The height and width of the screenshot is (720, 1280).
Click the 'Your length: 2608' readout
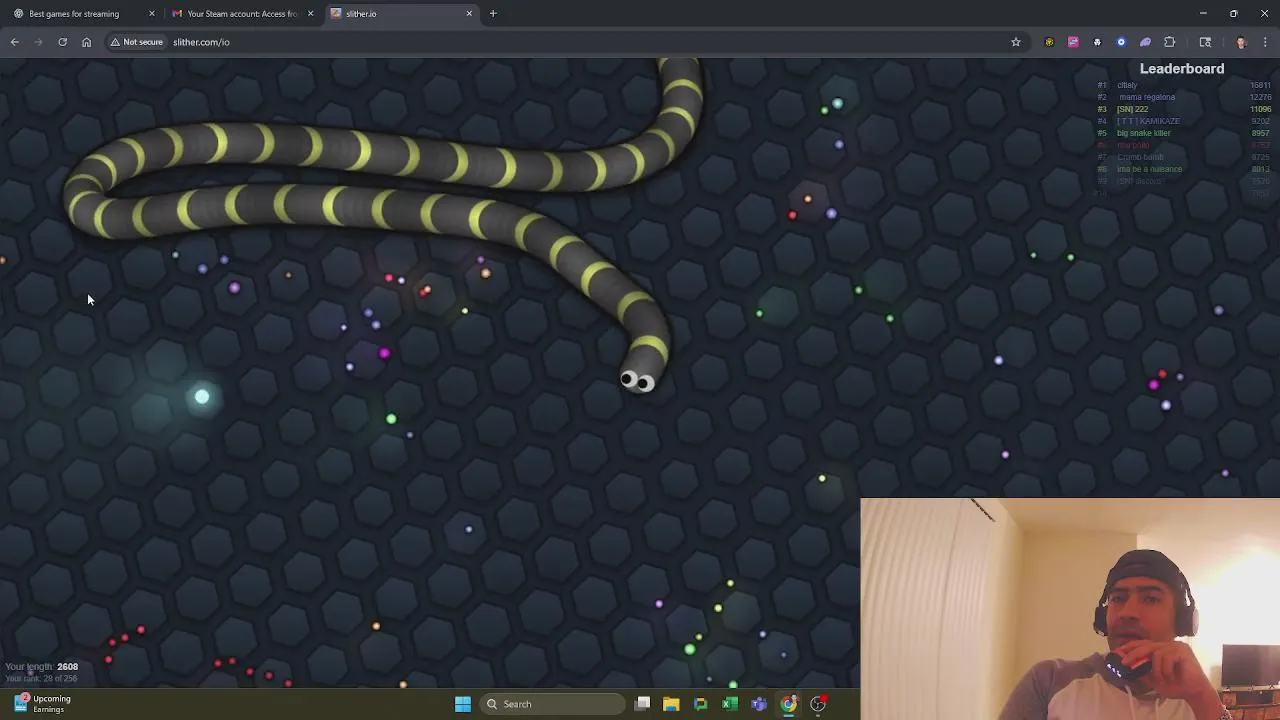pyautogui.click(x=41, y=667)
